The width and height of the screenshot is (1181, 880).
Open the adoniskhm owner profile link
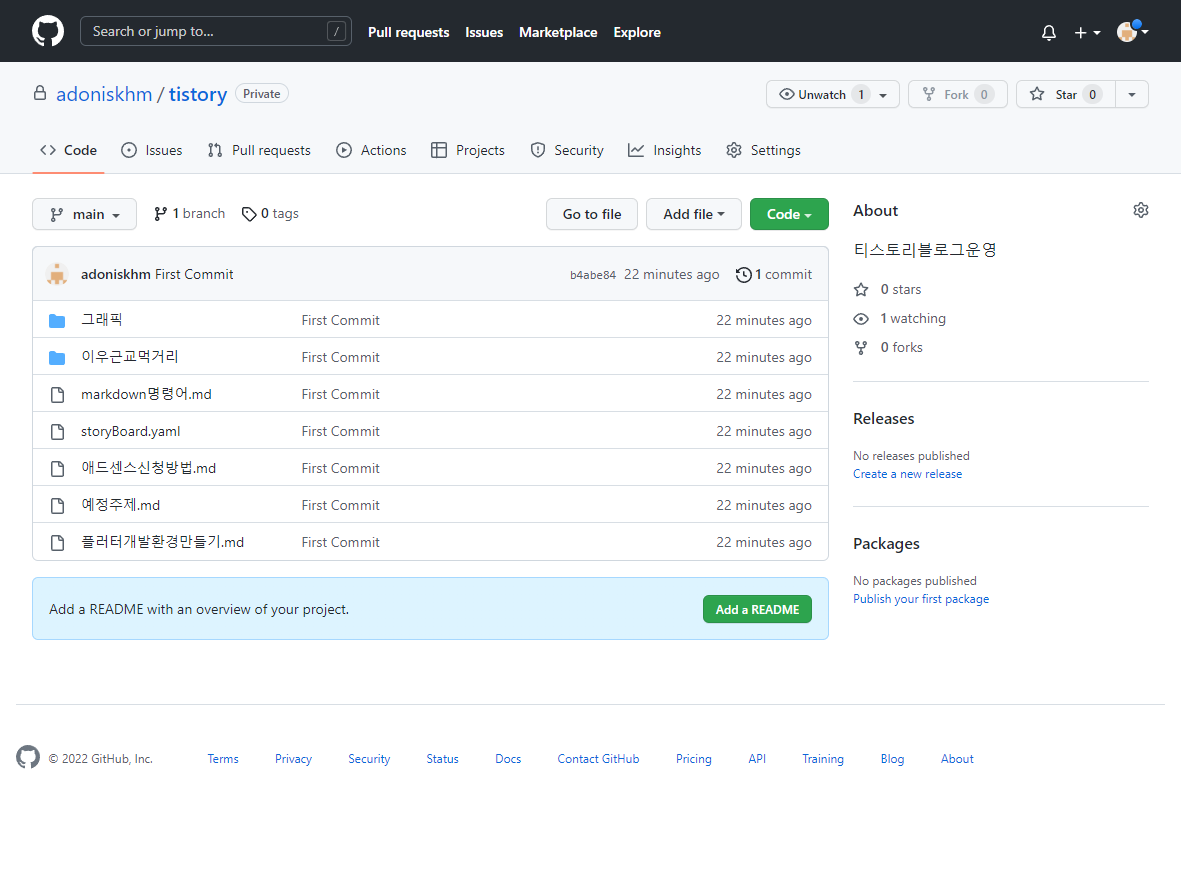tap(104, 94)
